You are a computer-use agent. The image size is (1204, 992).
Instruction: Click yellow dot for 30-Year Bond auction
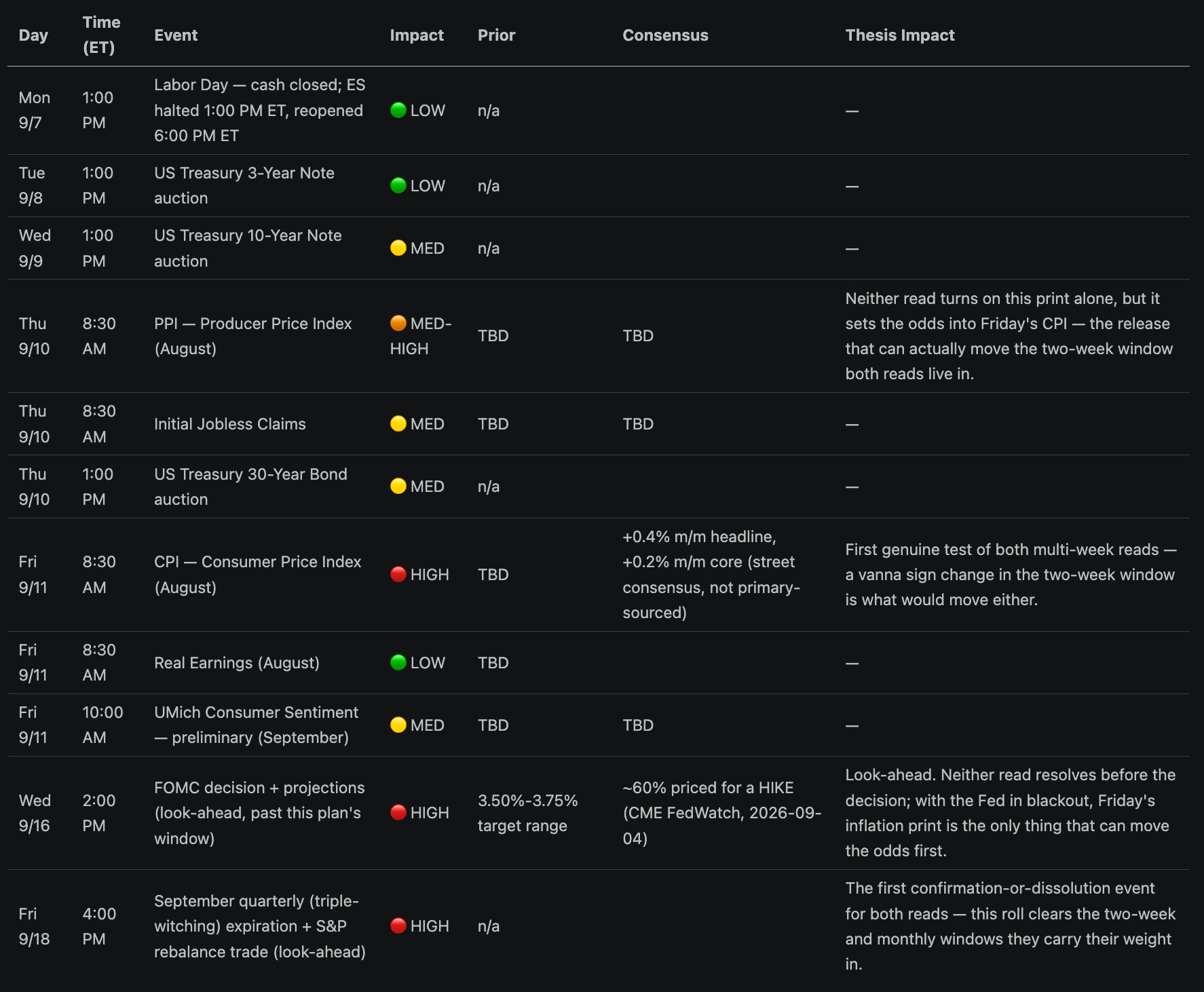click(x=398, y=486)
